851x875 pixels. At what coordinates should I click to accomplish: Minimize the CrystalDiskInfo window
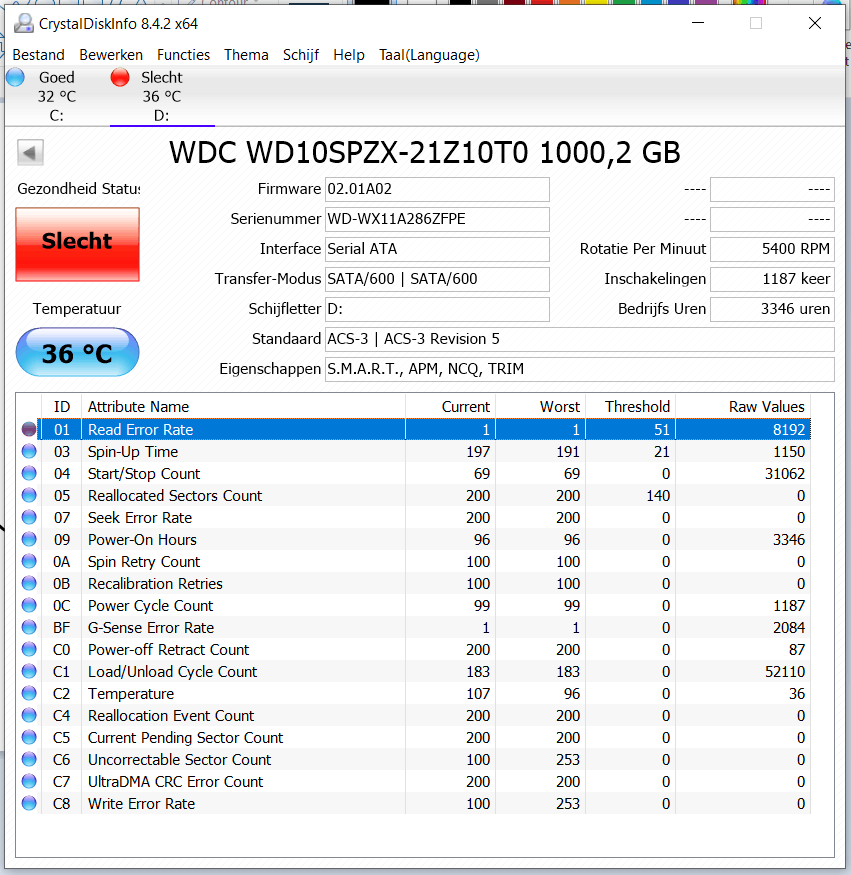click(698, 23)
